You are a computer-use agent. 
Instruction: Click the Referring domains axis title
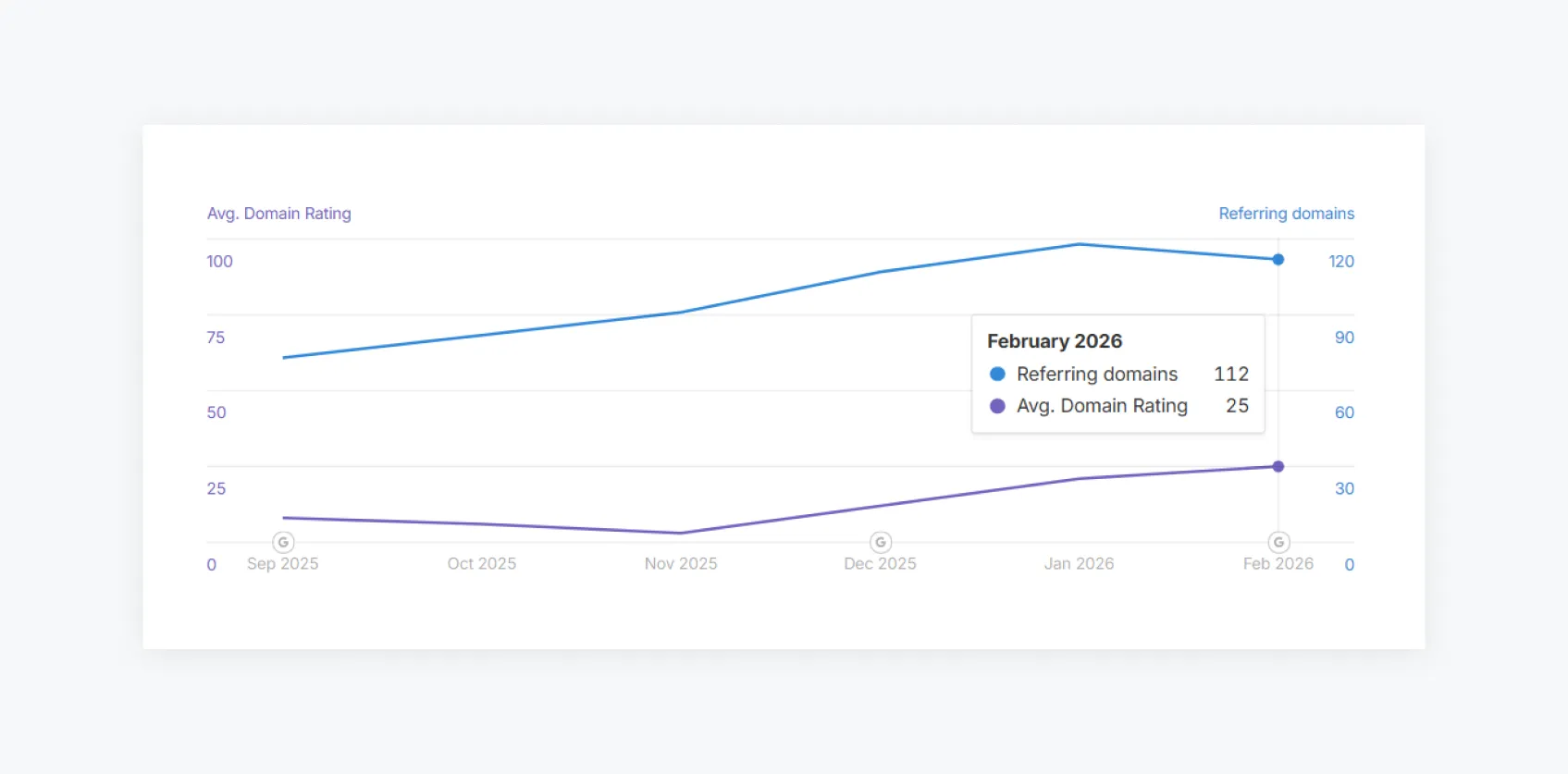pyautogui.click(x=1286, y=214)
